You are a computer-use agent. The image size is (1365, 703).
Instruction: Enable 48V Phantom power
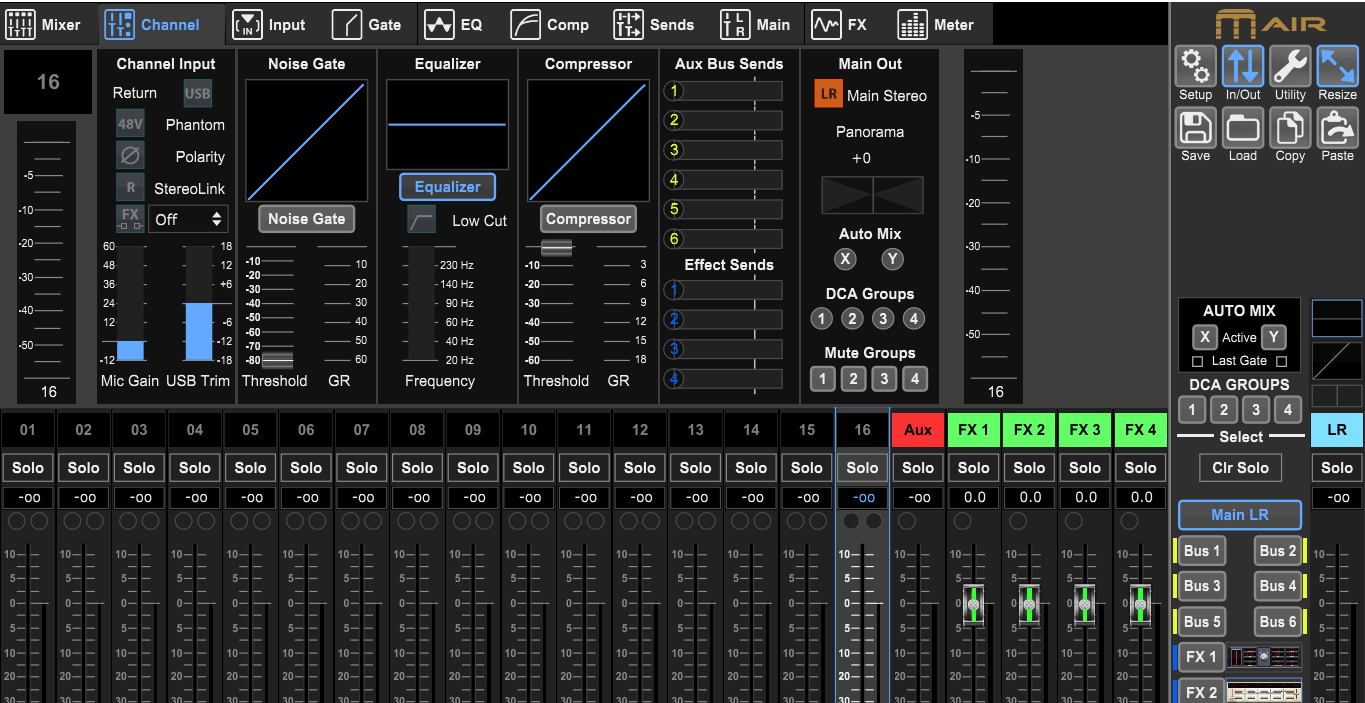coord(130,125)
